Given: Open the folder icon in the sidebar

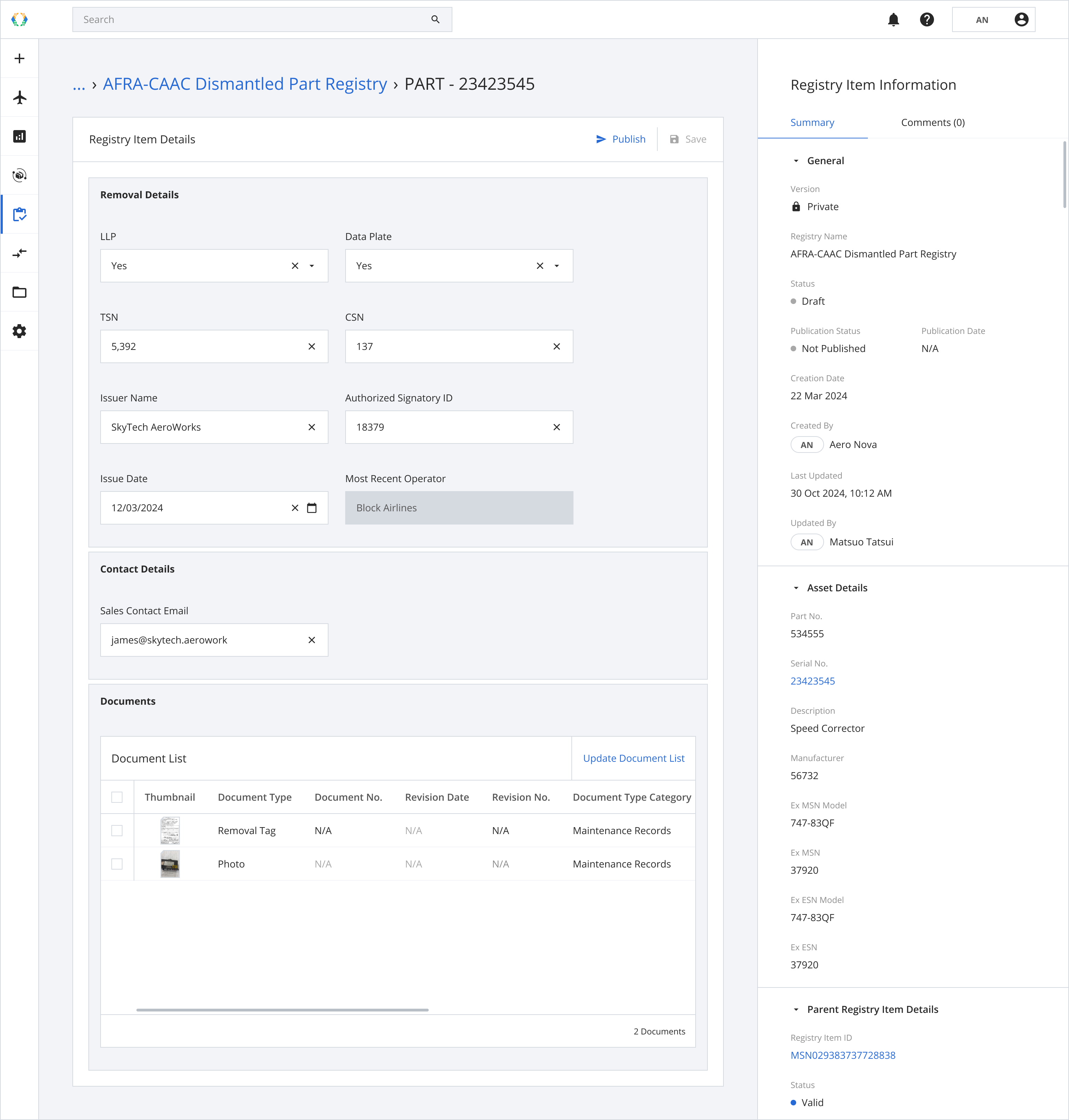Looking at the screenshot, I should coord(19,292).
